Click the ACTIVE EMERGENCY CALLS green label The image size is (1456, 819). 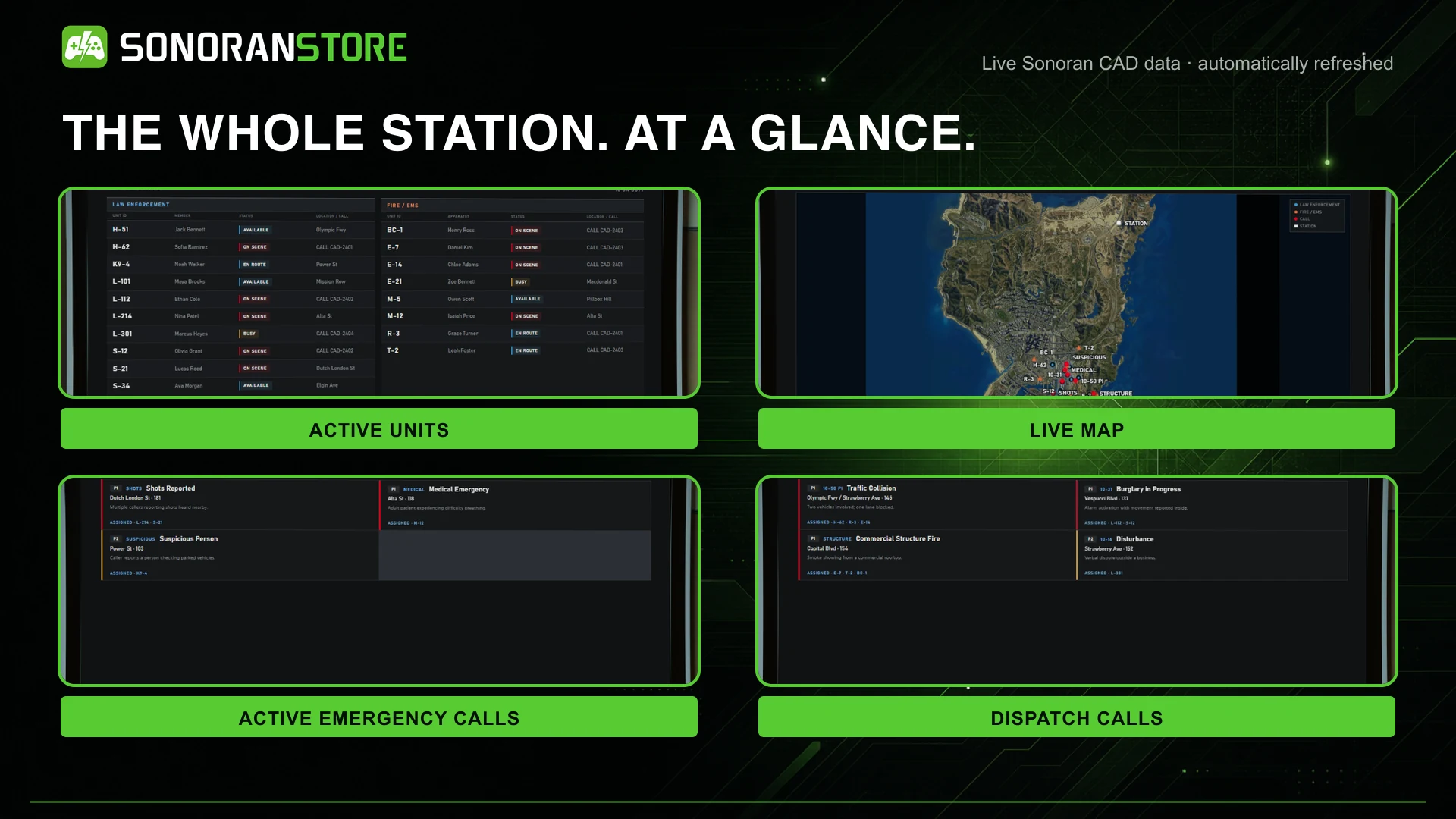(379, 717)
